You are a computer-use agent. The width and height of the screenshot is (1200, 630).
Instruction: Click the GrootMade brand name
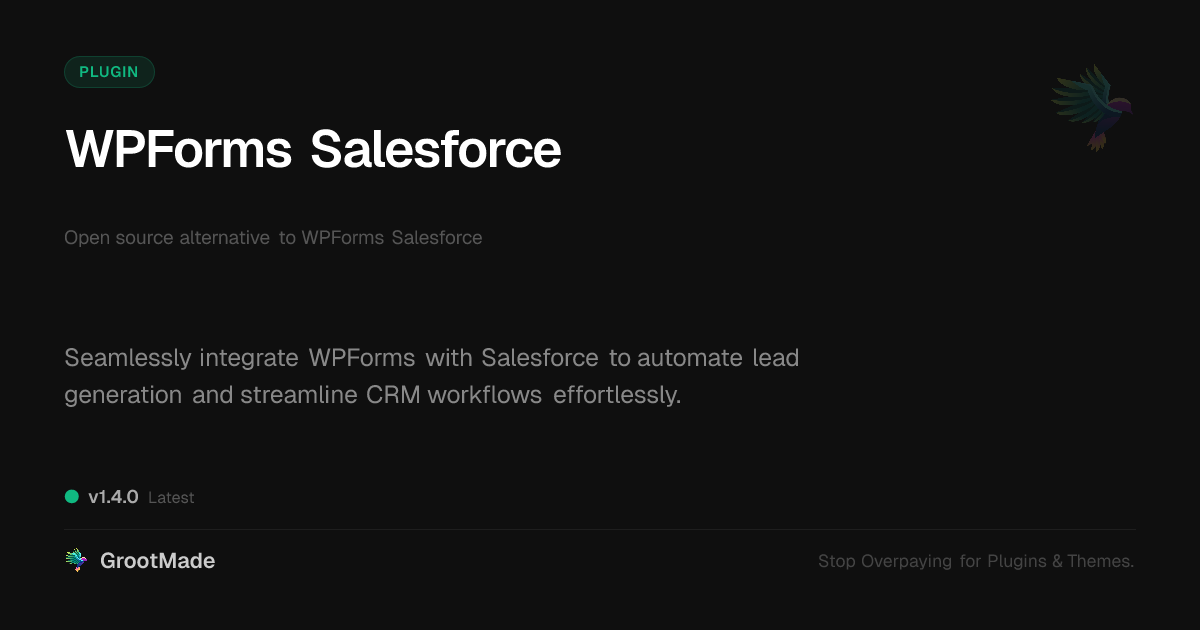pos(157,561)
